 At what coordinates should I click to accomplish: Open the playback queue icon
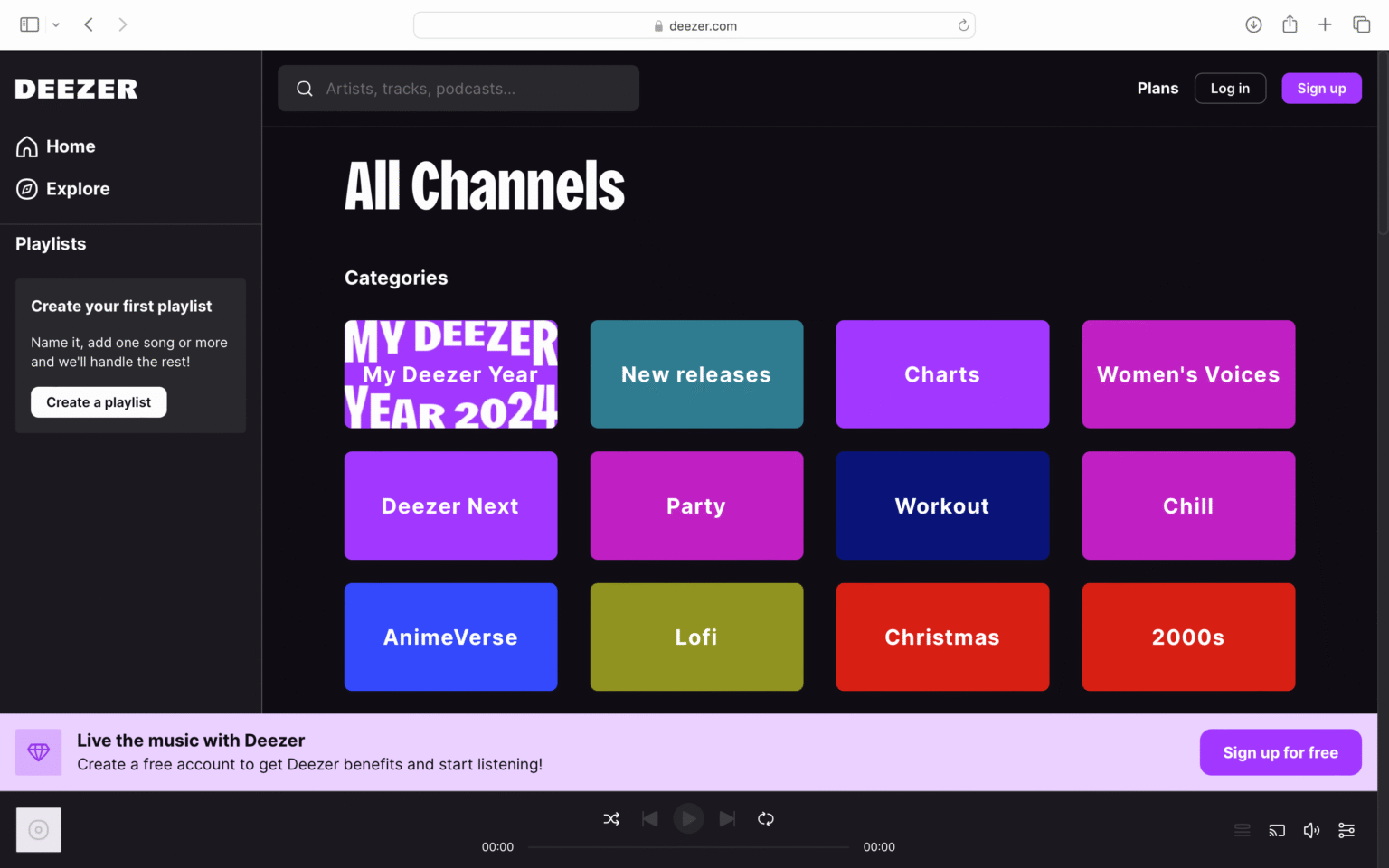pos(1242,830)
